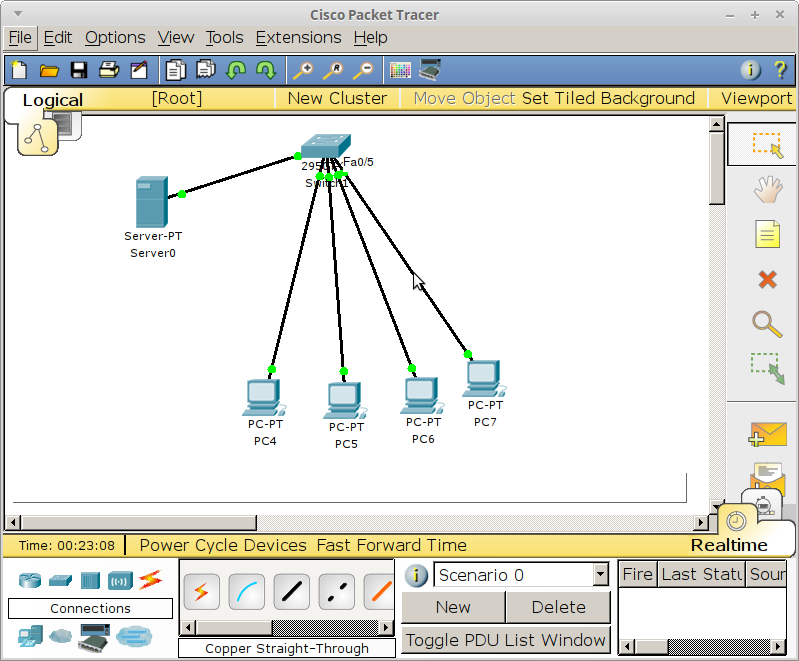This screenshot has height=661, width=799.
Task: Open the Options menu
Action: point(115,38)
